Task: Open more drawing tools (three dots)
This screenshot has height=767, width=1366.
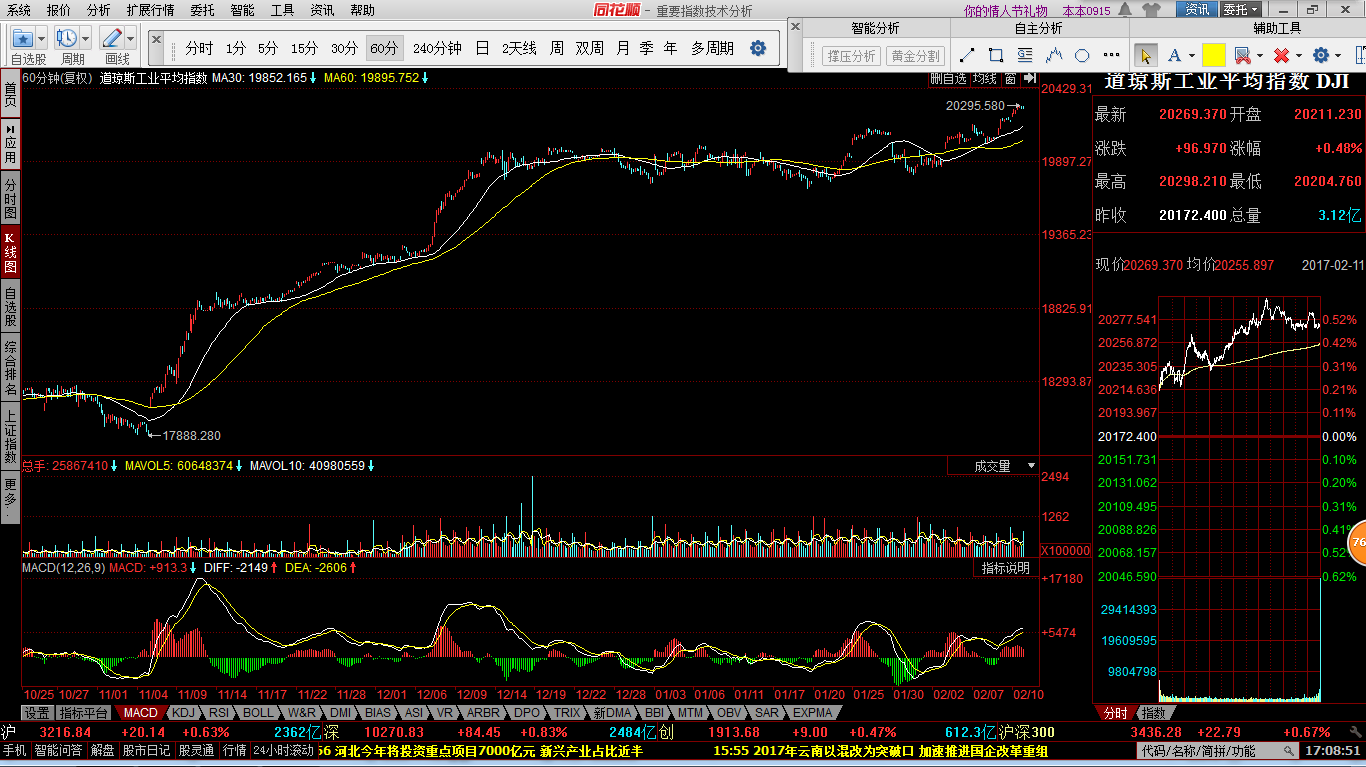Action: pos(1111,55)
